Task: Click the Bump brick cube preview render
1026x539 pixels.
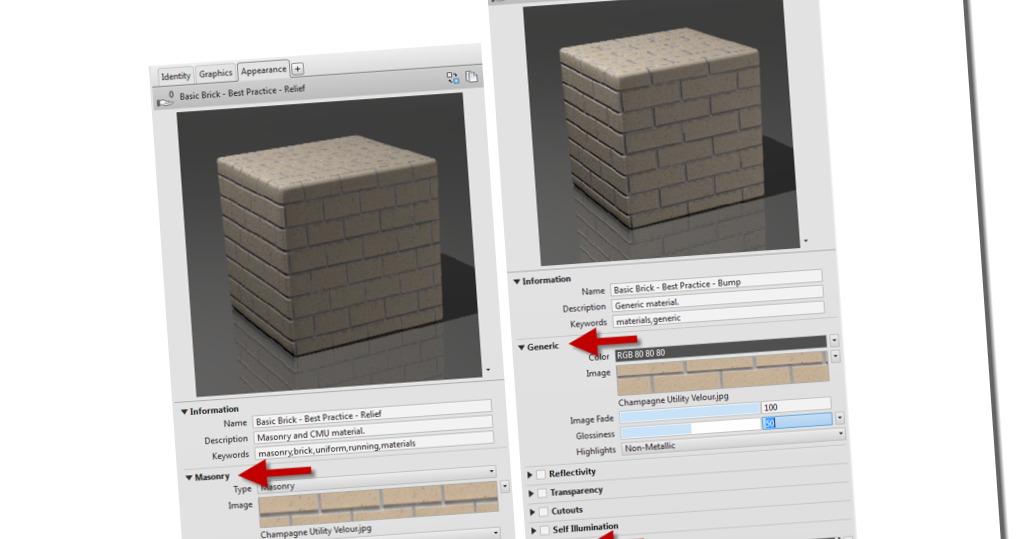Action: (x=661, y=131)
